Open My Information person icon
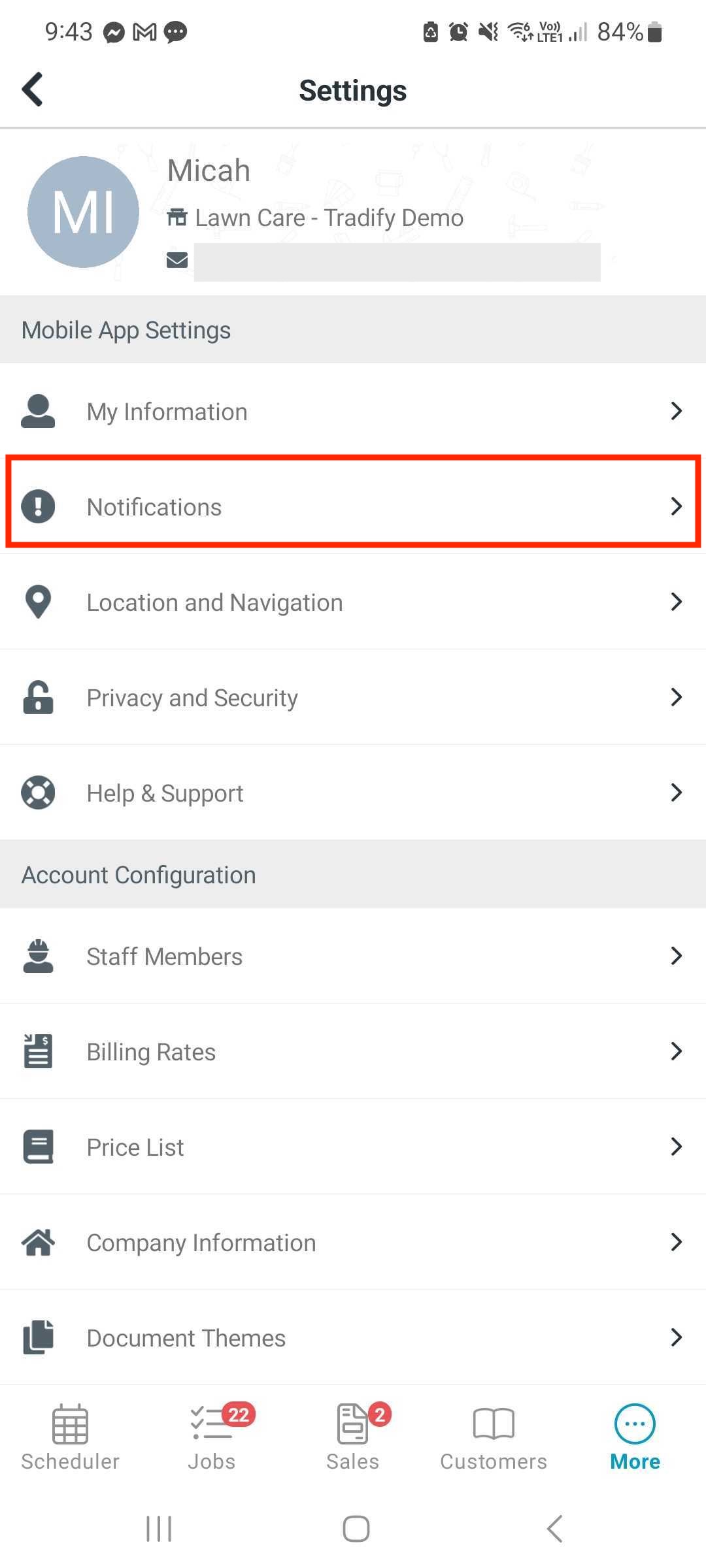 [38, 411]
